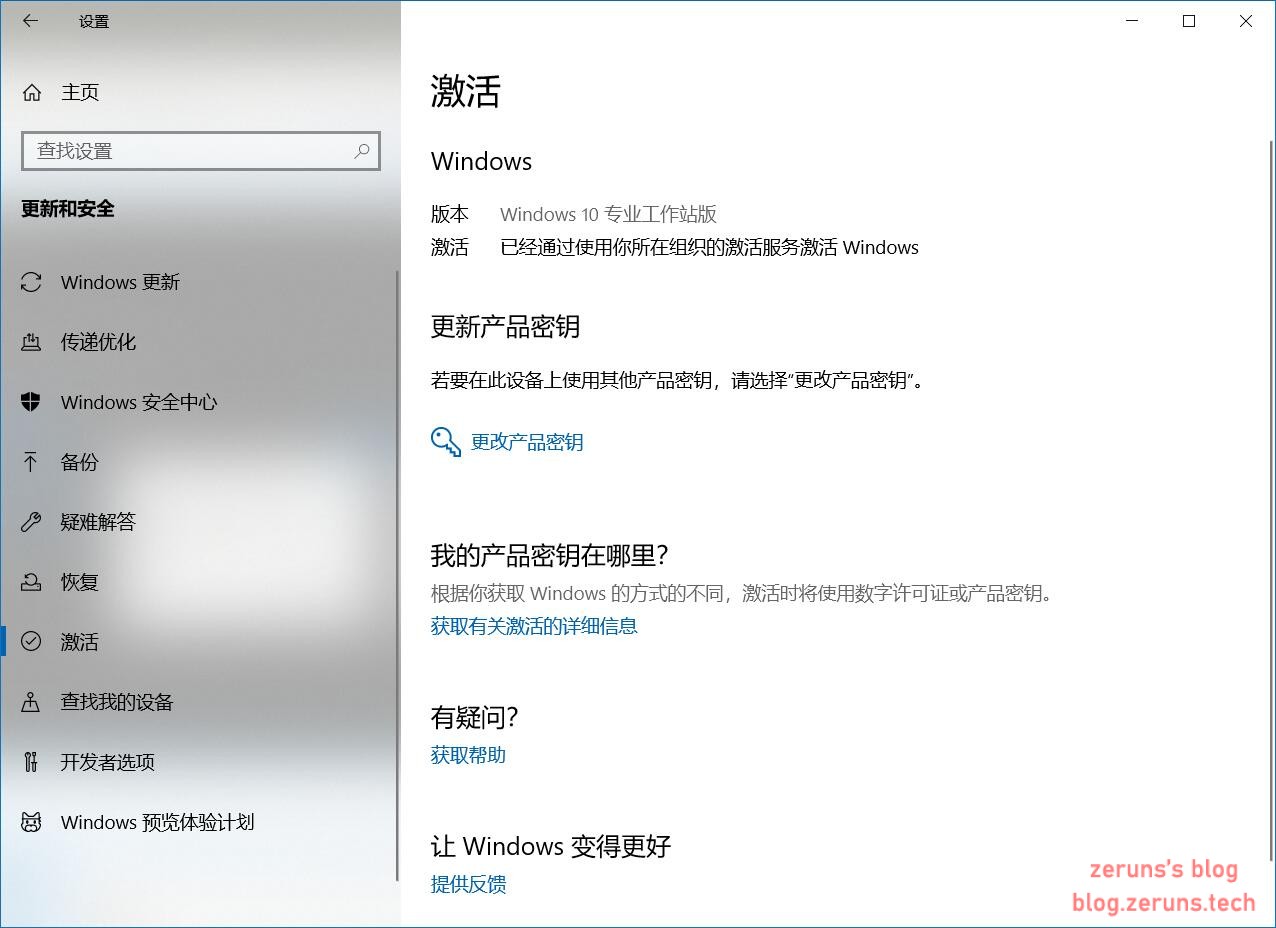Click the Windows 更新 refresh icon

(x=32, y=283)
